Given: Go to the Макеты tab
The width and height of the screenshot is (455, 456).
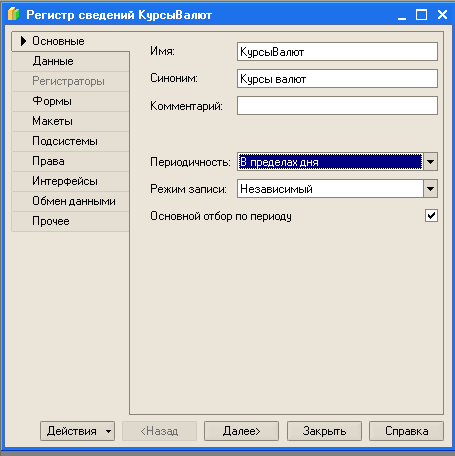Looking at the screenshot, I should [x=70, y=121].
